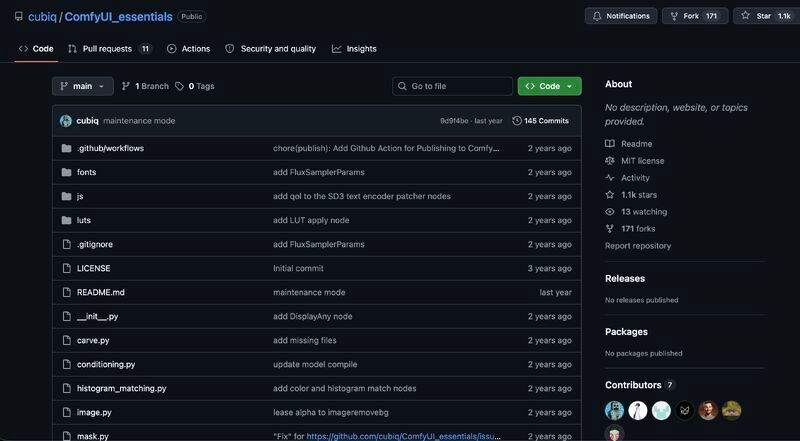Open the ComfyUI_essentials repository link
This screenshot has height=441, width=800.
click(118, 17)
